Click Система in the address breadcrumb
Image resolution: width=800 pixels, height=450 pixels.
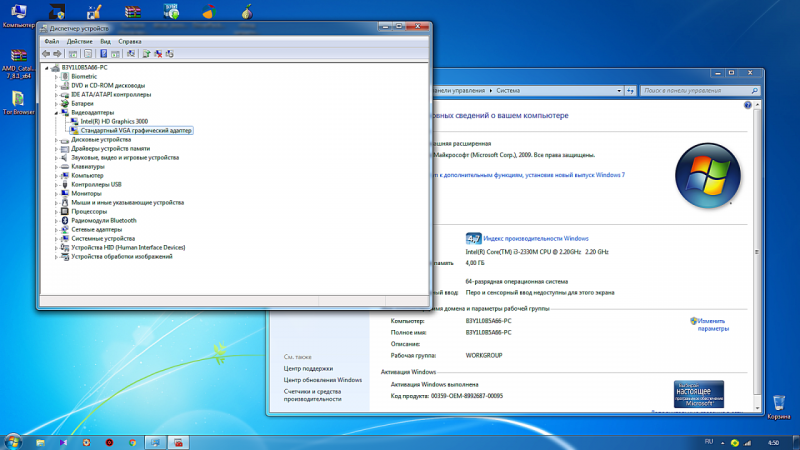click(x=508, y=91)
